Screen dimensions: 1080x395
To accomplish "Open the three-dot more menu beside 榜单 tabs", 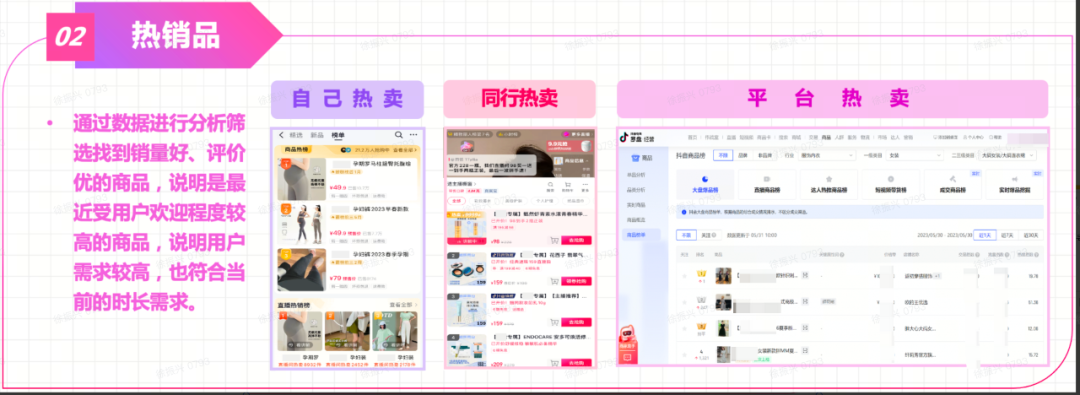I will pyautogui.click(x=413, y=135).
